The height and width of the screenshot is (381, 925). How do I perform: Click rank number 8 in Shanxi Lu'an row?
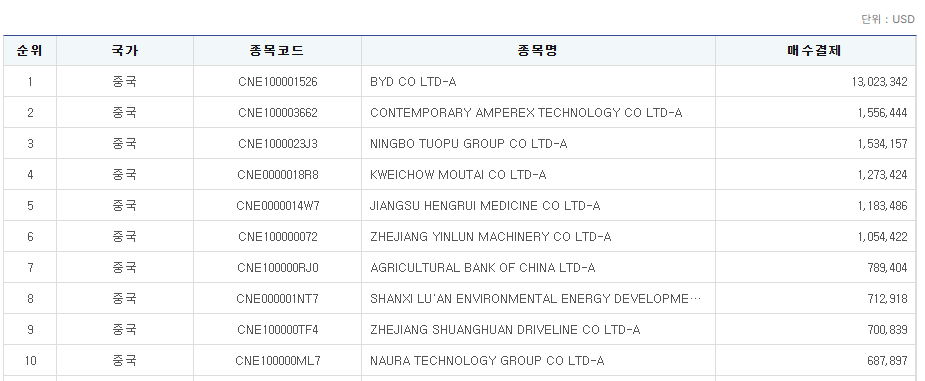pyautogui.click(x=30, y=299)
